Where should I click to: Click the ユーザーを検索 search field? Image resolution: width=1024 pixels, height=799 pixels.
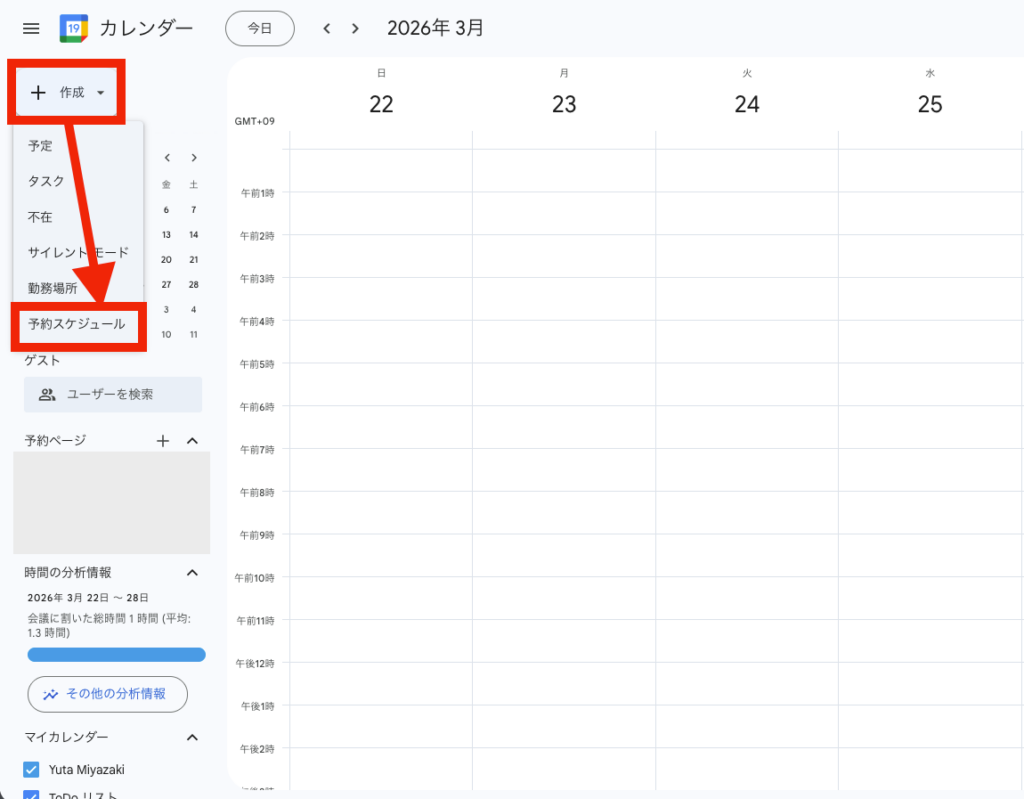(x=125, y=395)
